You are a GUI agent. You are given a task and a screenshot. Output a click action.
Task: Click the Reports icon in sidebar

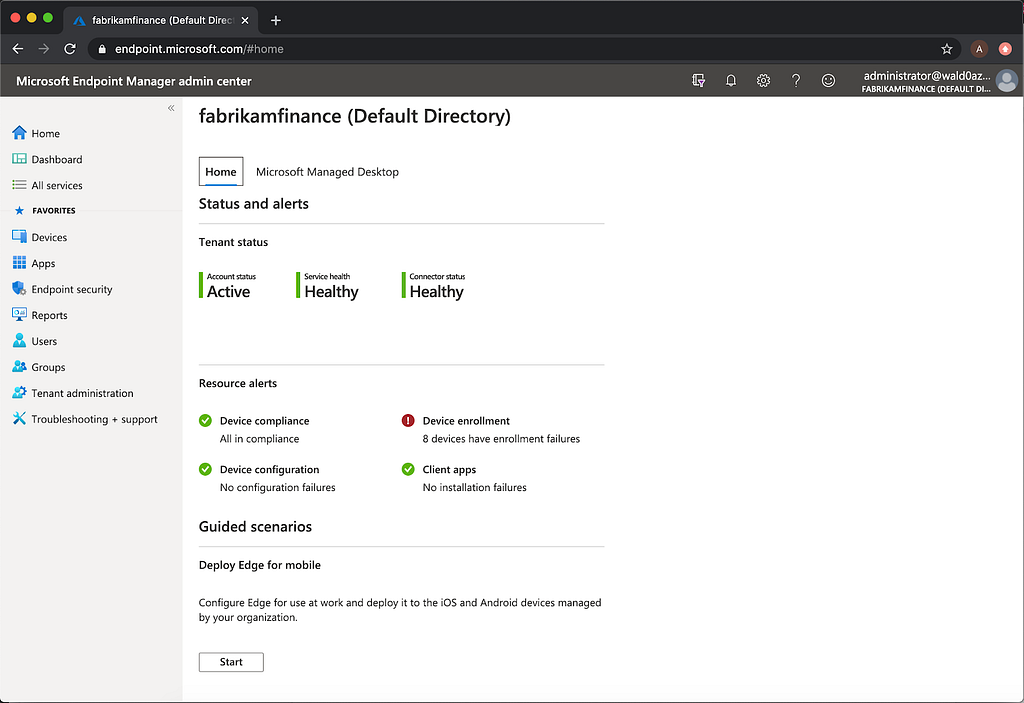19,314
